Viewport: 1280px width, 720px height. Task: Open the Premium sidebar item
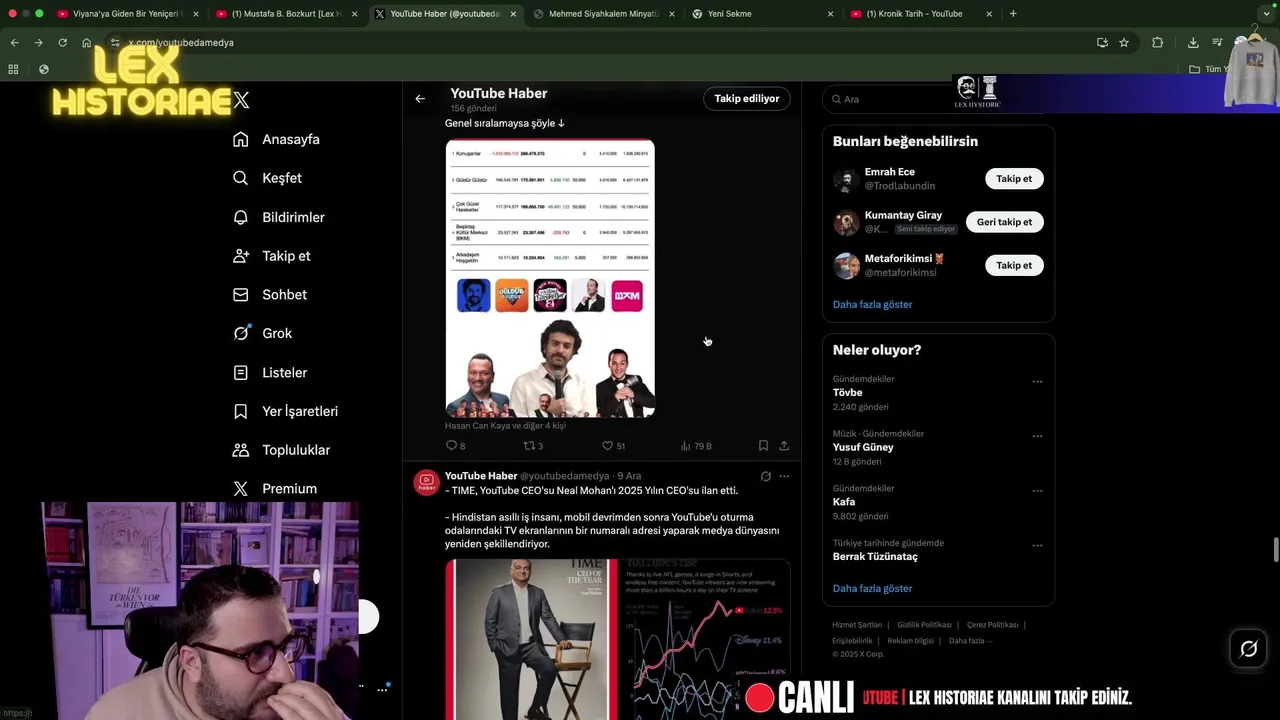point(275,488)
